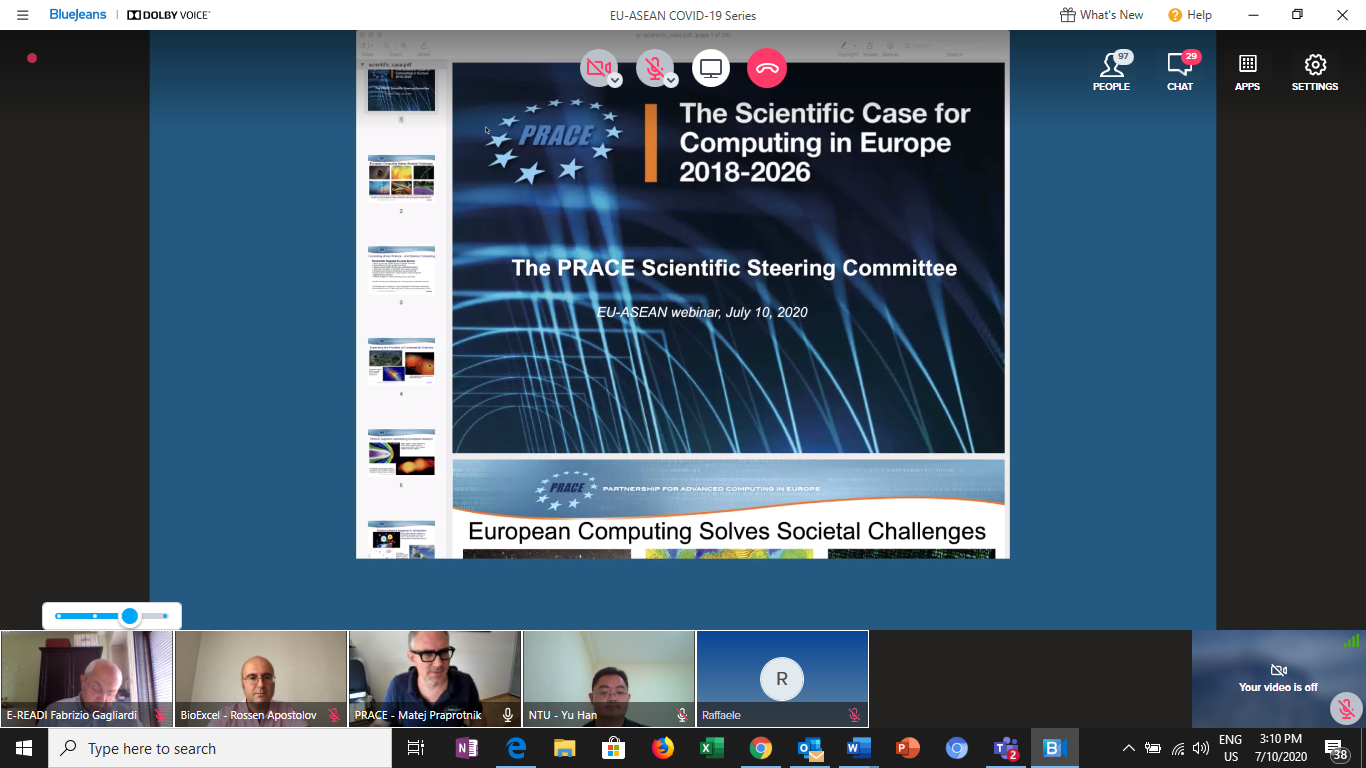
Task: Expand the camera options chevron
Action: [615, 80]
